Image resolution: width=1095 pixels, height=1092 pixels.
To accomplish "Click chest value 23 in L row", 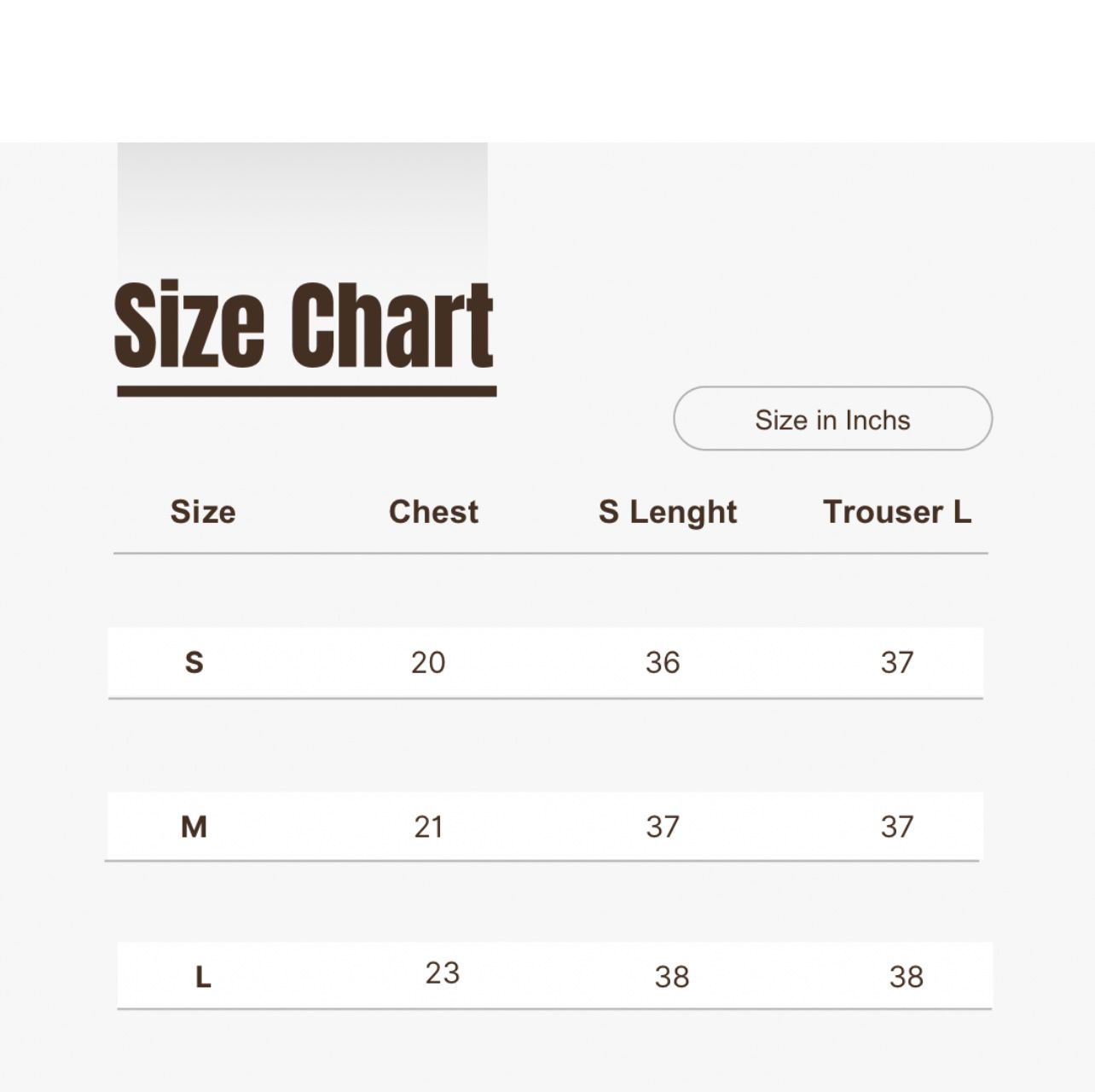I will click(443, 973).
